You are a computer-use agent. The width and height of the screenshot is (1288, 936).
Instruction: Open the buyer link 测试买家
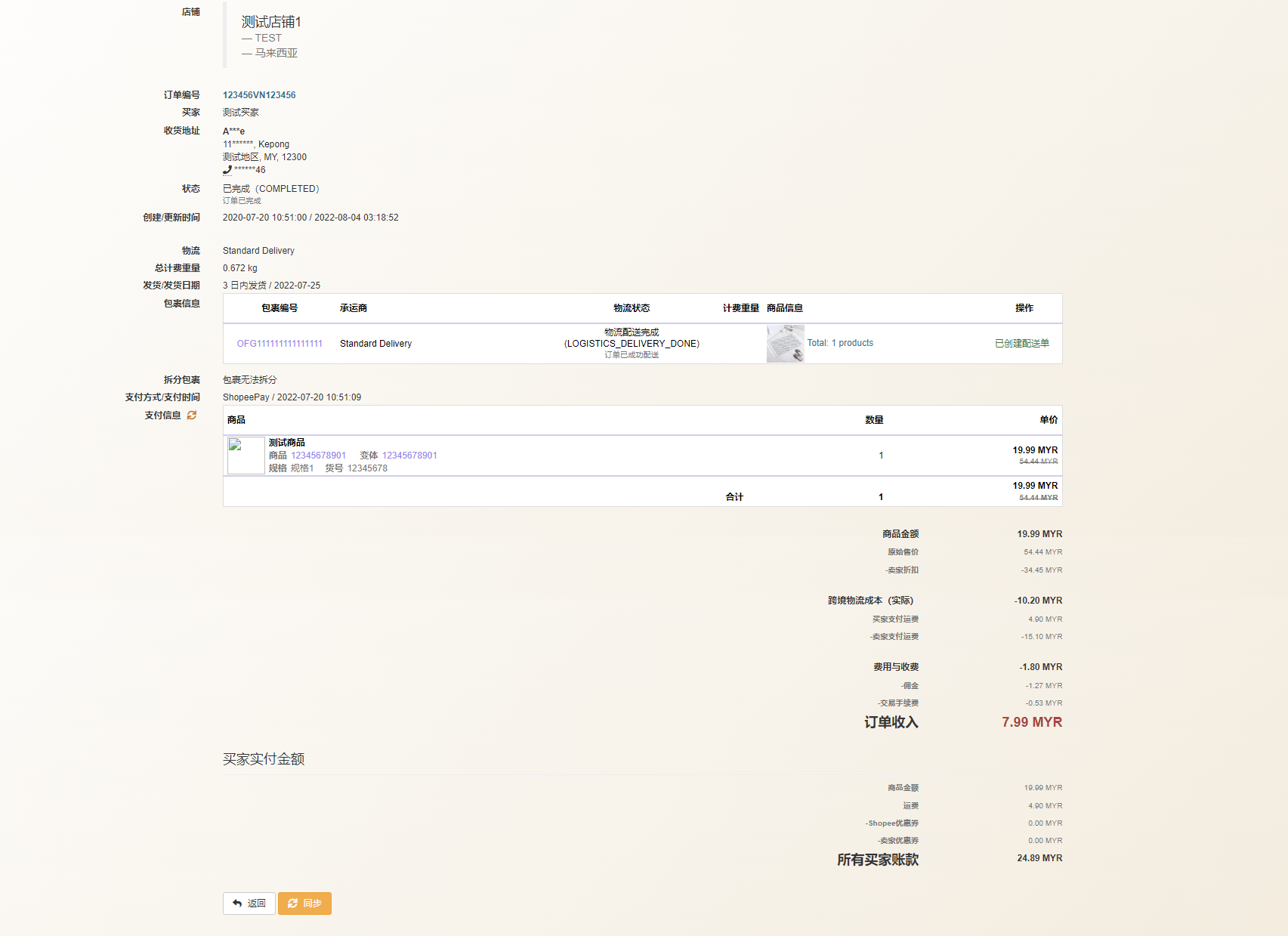click(x=240, y=113)
